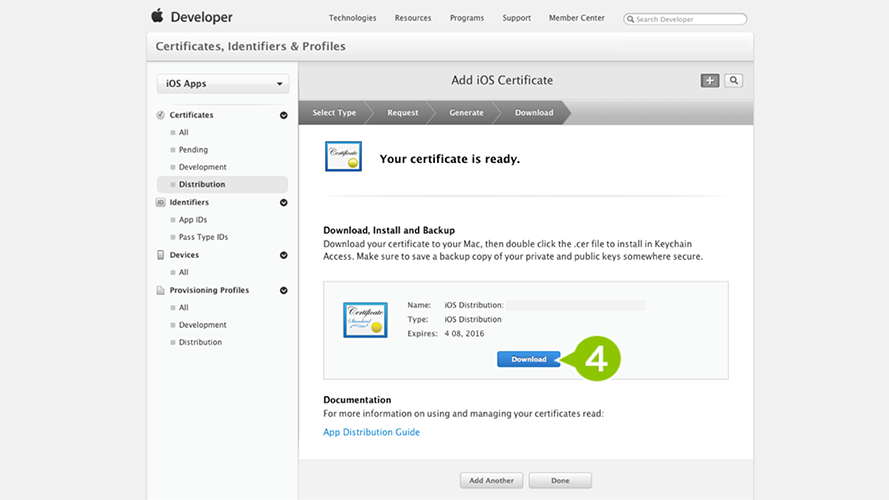Screen dimensions: 889x500
Task: Click the Download, Install and Backup heading
Action: coord(389,230)
